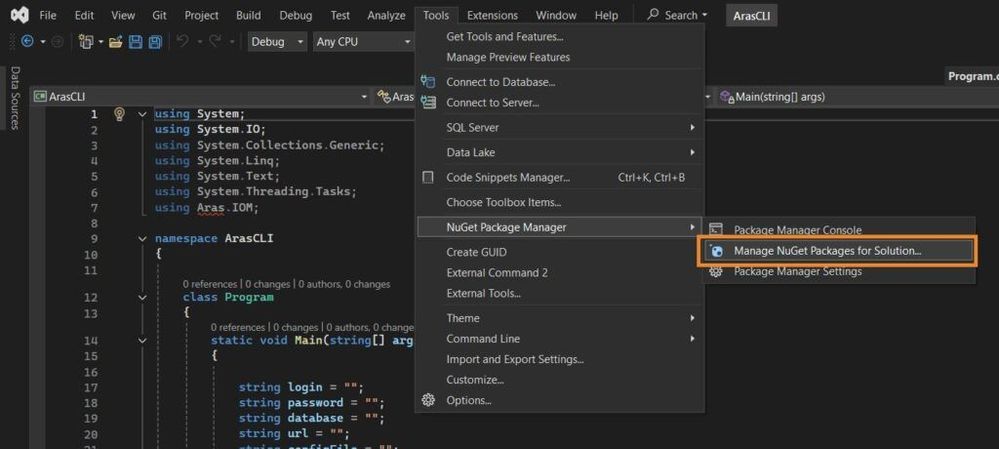
Task: Click the Search box in title bar
Action: pyautogui.click(x=677, y=15)
